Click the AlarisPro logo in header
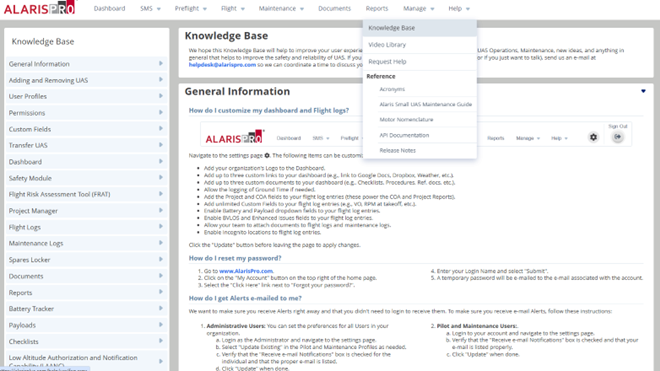The width and height of the screenshot is (660, 371). click(40, 8)
